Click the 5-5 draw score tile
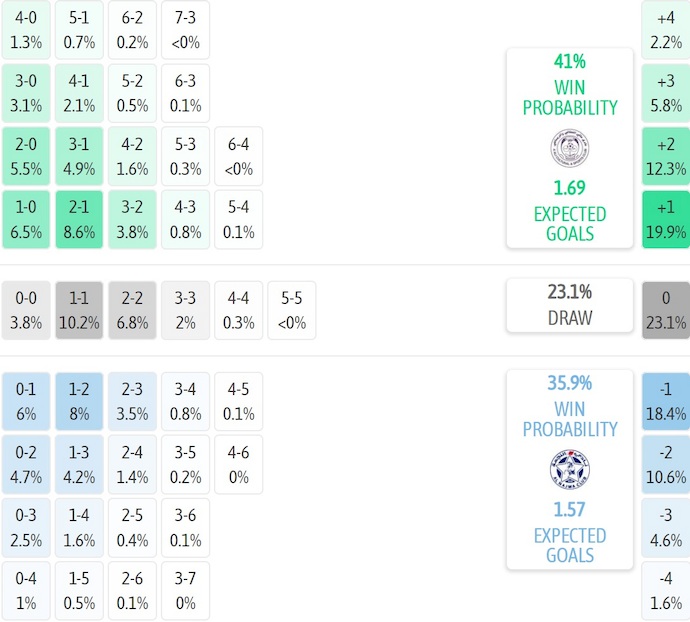Screen dimensions: 690x622 pos(292,310)
